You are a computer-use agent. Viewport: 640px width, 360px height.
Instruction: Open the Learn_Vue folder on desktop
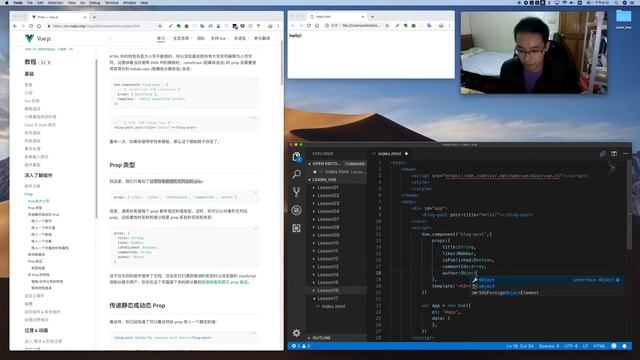623,19
